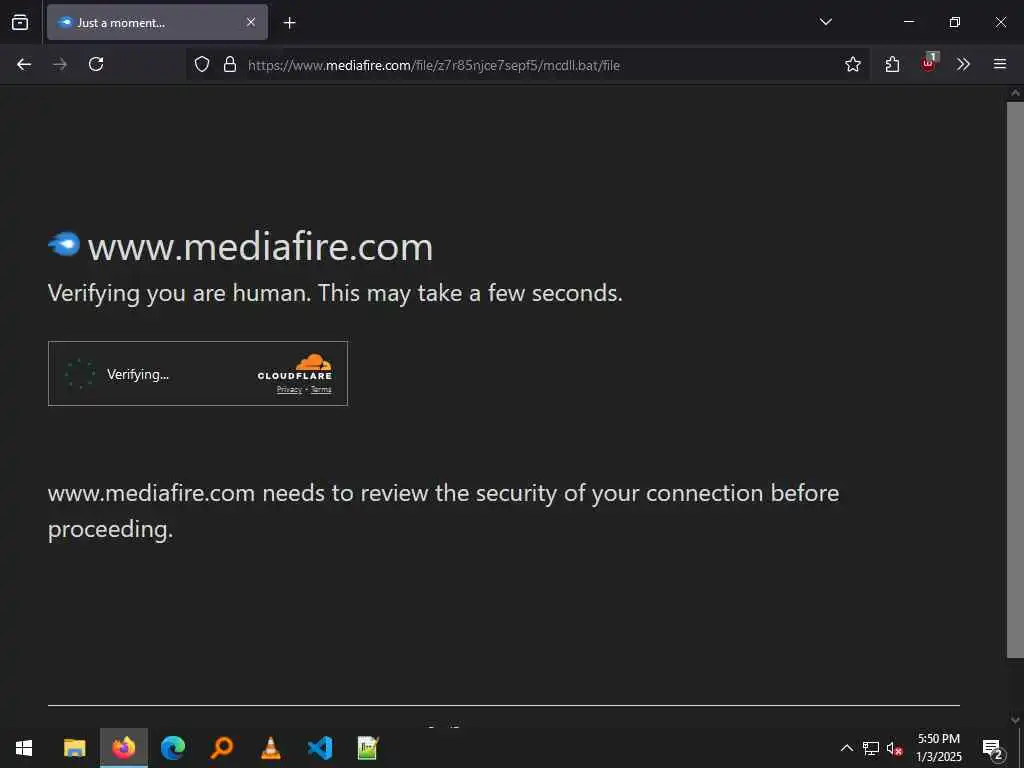
Task: Select the 'Just a moment...' browser tab
Action: (157, 22)
